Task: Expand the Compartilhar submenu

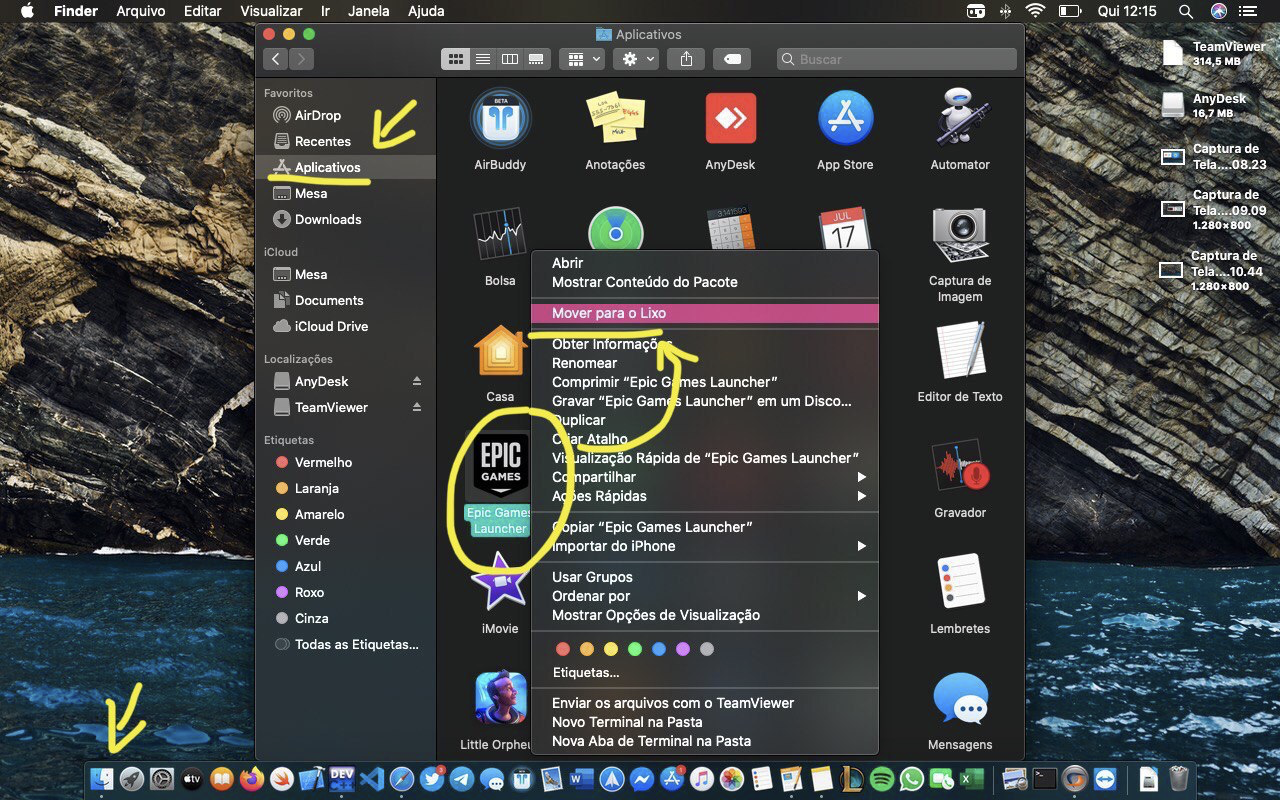Action: [704, 477]
